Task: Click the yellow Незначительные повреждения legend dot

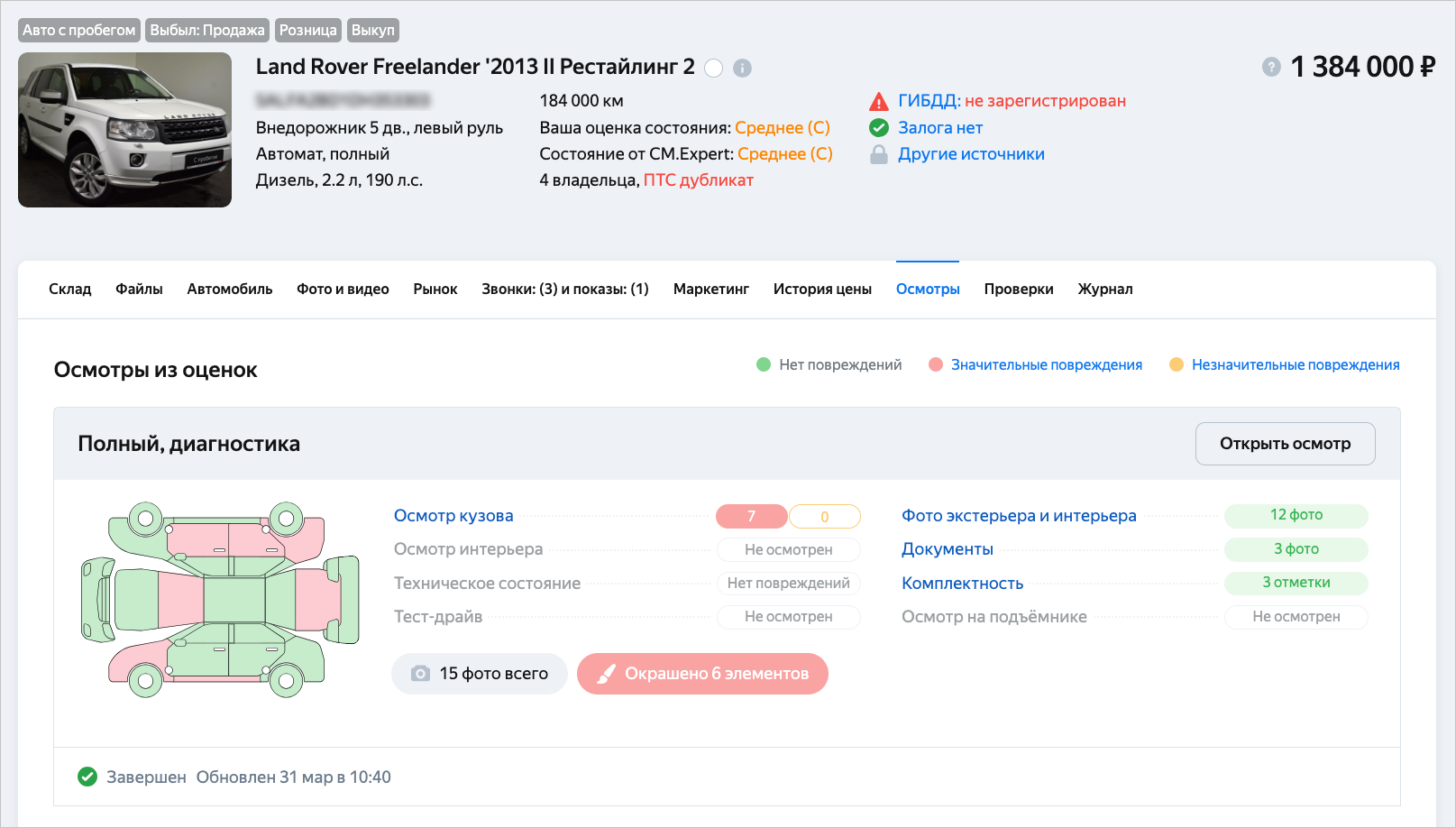Action: [1177, 364]
